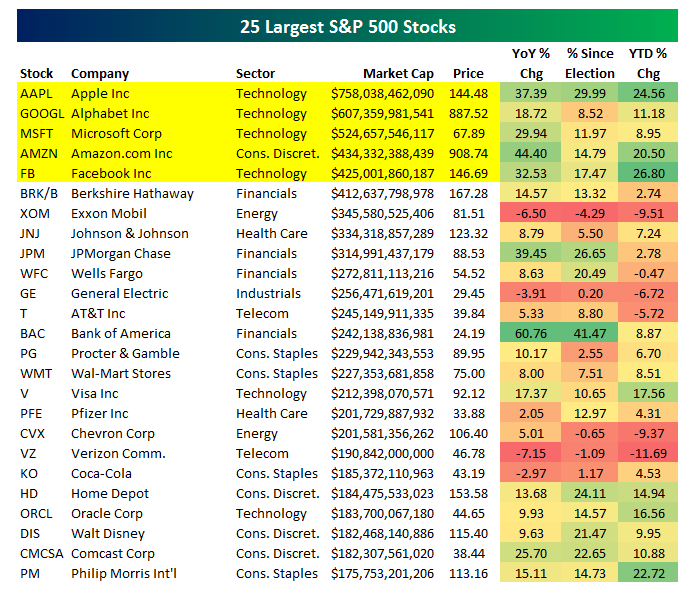The image size is (688, 590).
Task: Click YTD value -9.37 for Chevron
Action: (x=649, y=434)
